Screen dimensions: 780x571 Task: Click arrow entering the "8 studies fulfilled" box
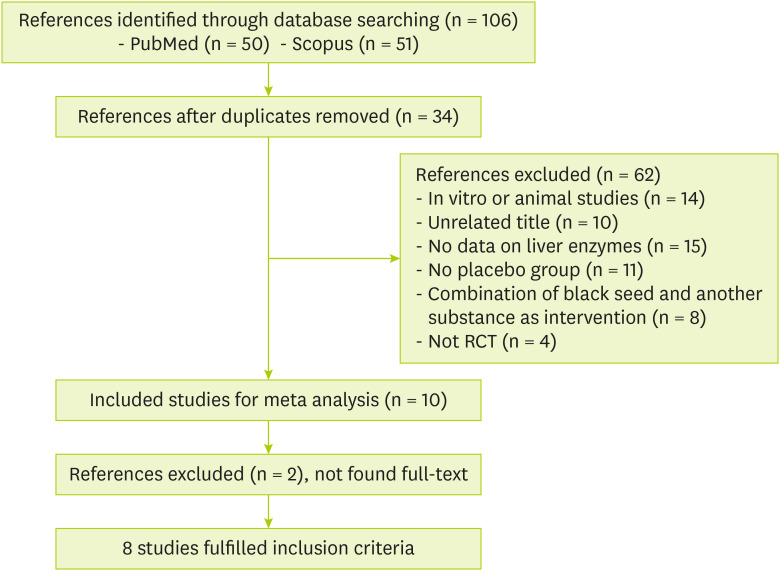tap(269, 522)
